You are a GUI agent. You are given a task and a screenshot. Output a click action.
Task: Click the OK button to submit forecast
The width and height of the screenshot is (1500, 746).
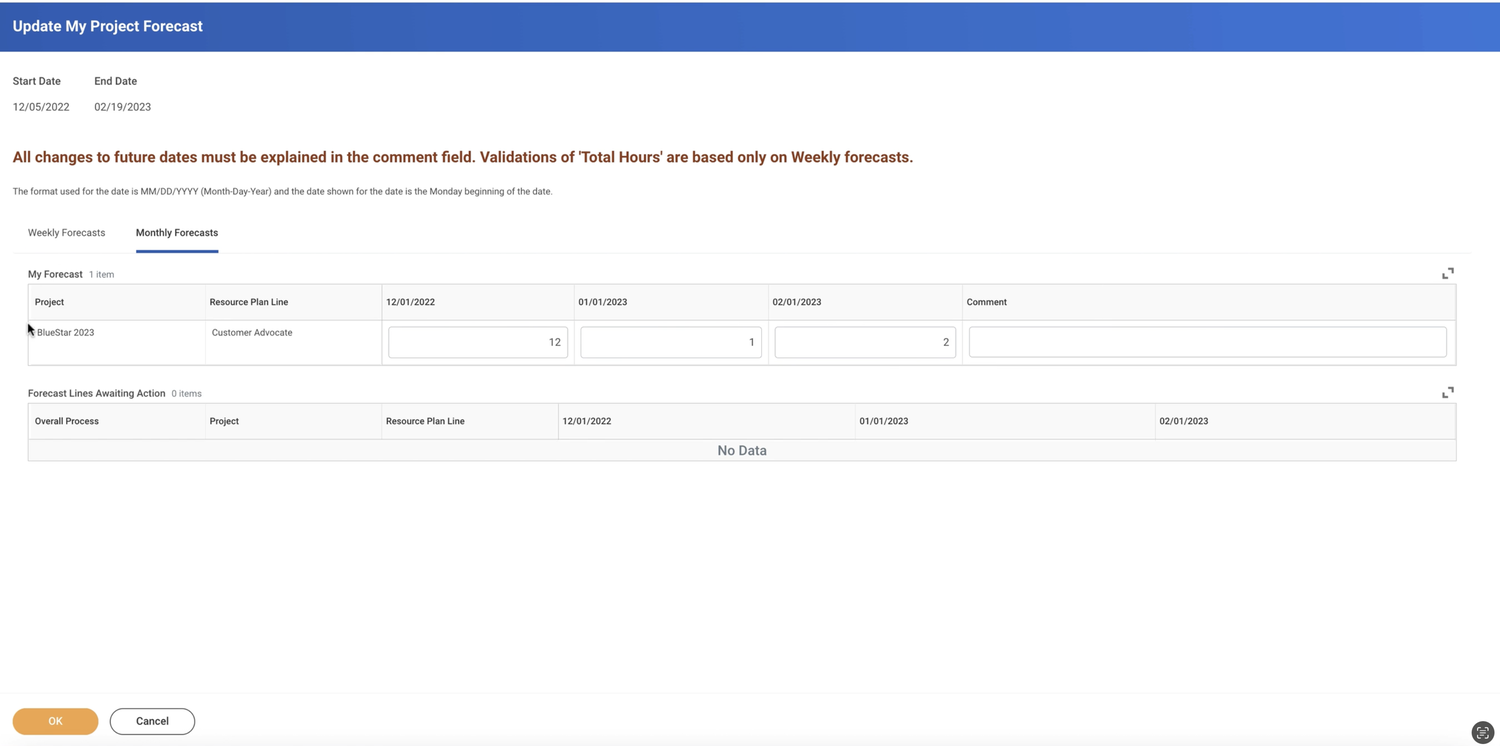tap(55, 721)
